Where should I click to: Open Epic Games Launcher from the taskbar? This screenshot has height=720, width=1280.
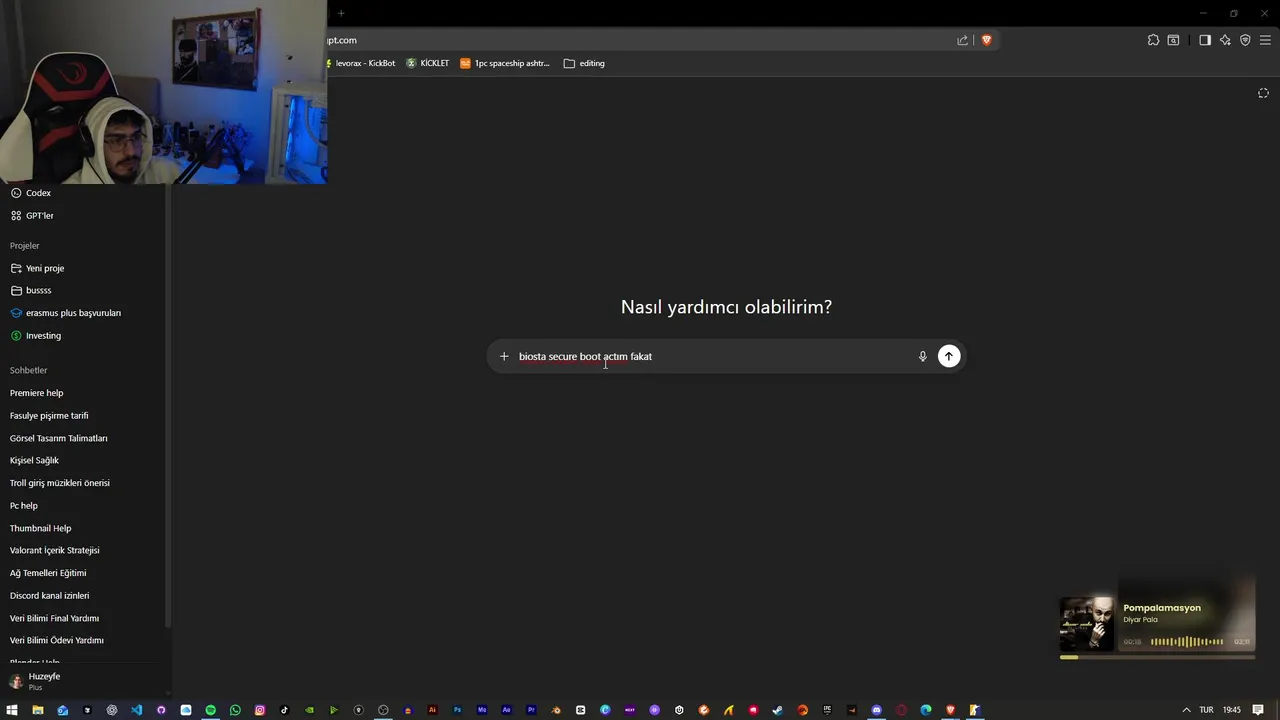pos(827,710)
